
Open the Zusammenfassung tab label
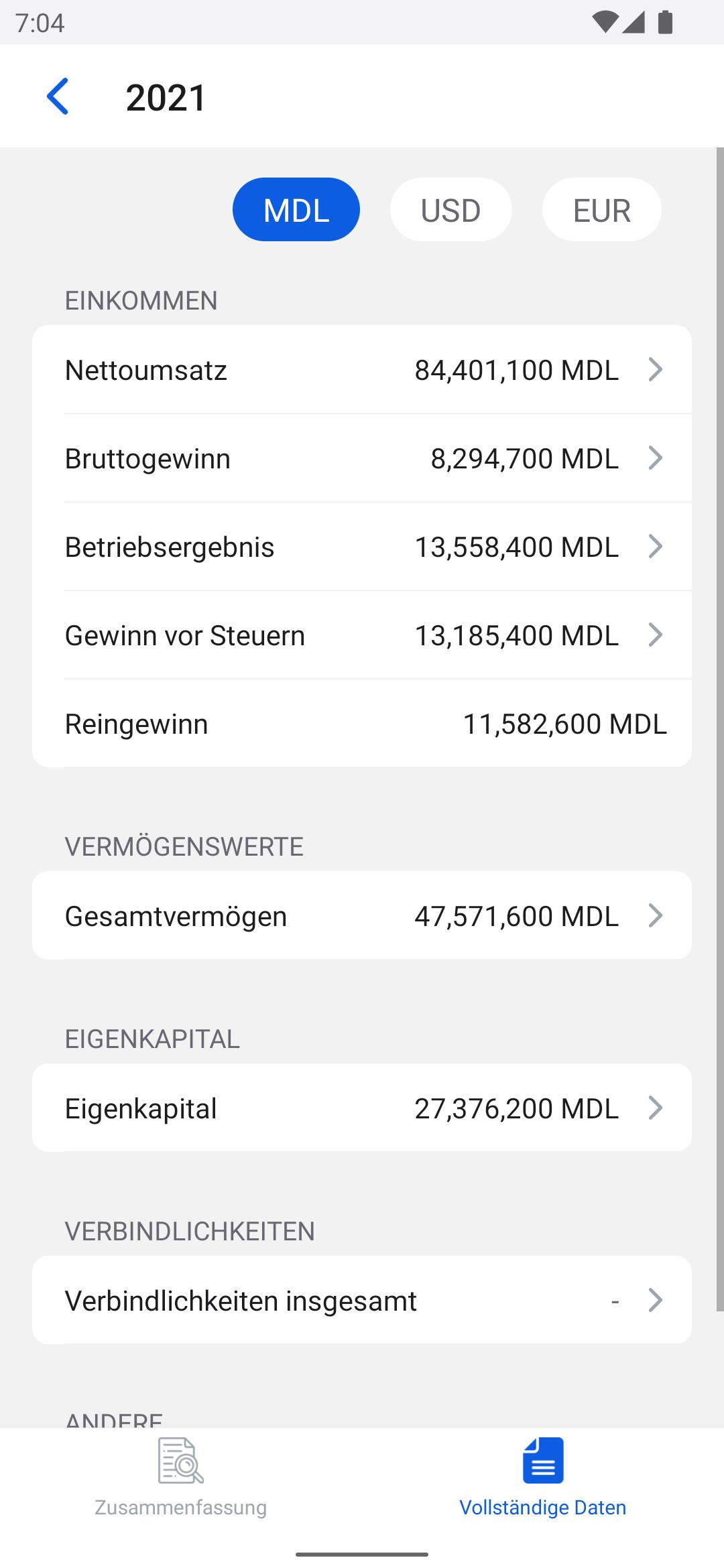(181, 1508)
